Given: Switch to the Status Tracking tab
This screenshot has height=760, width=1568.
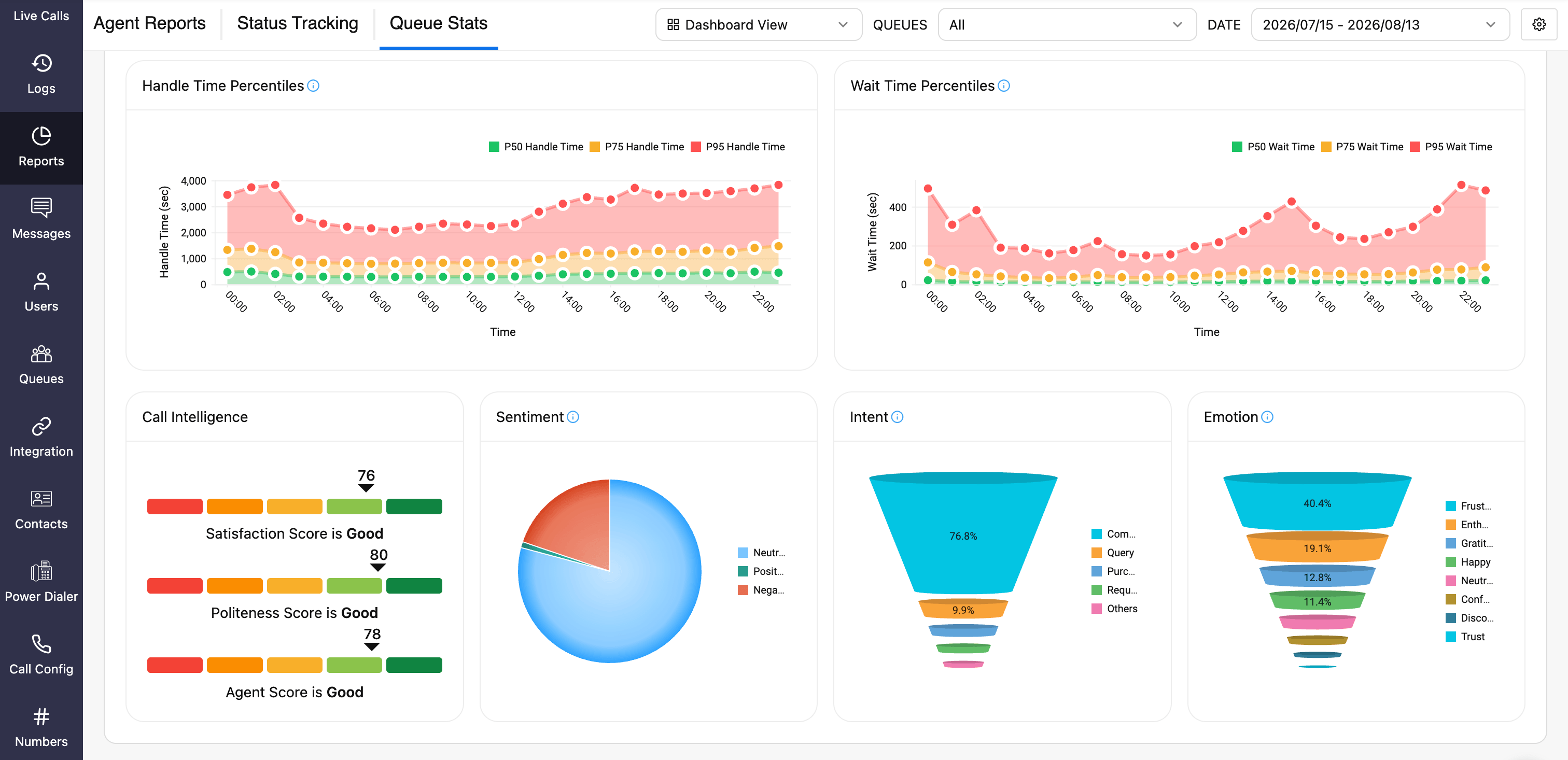Looking at the screenshot, I should coord(298,23).
